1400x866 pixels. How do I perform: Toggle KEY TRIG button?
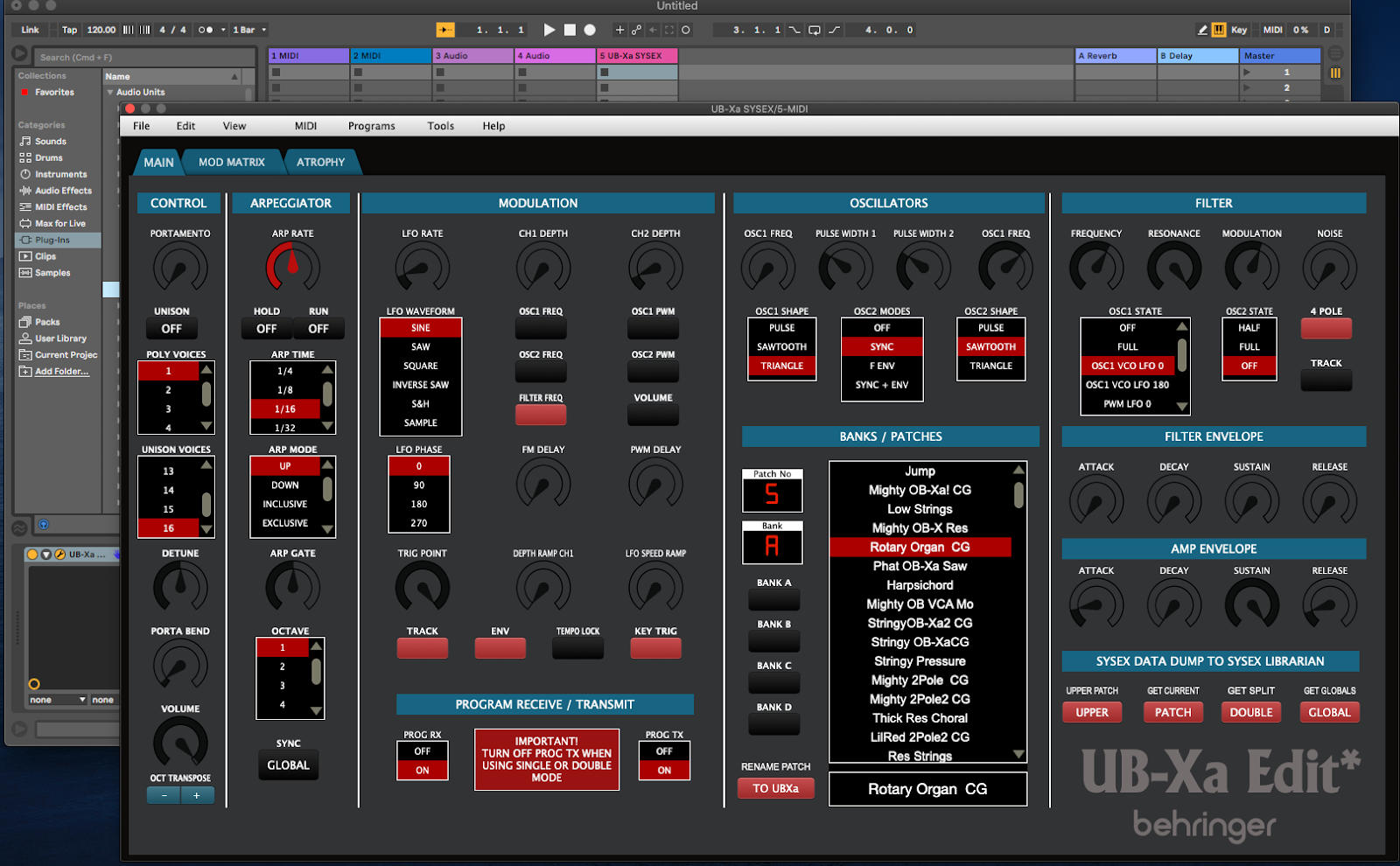point(655,648)
